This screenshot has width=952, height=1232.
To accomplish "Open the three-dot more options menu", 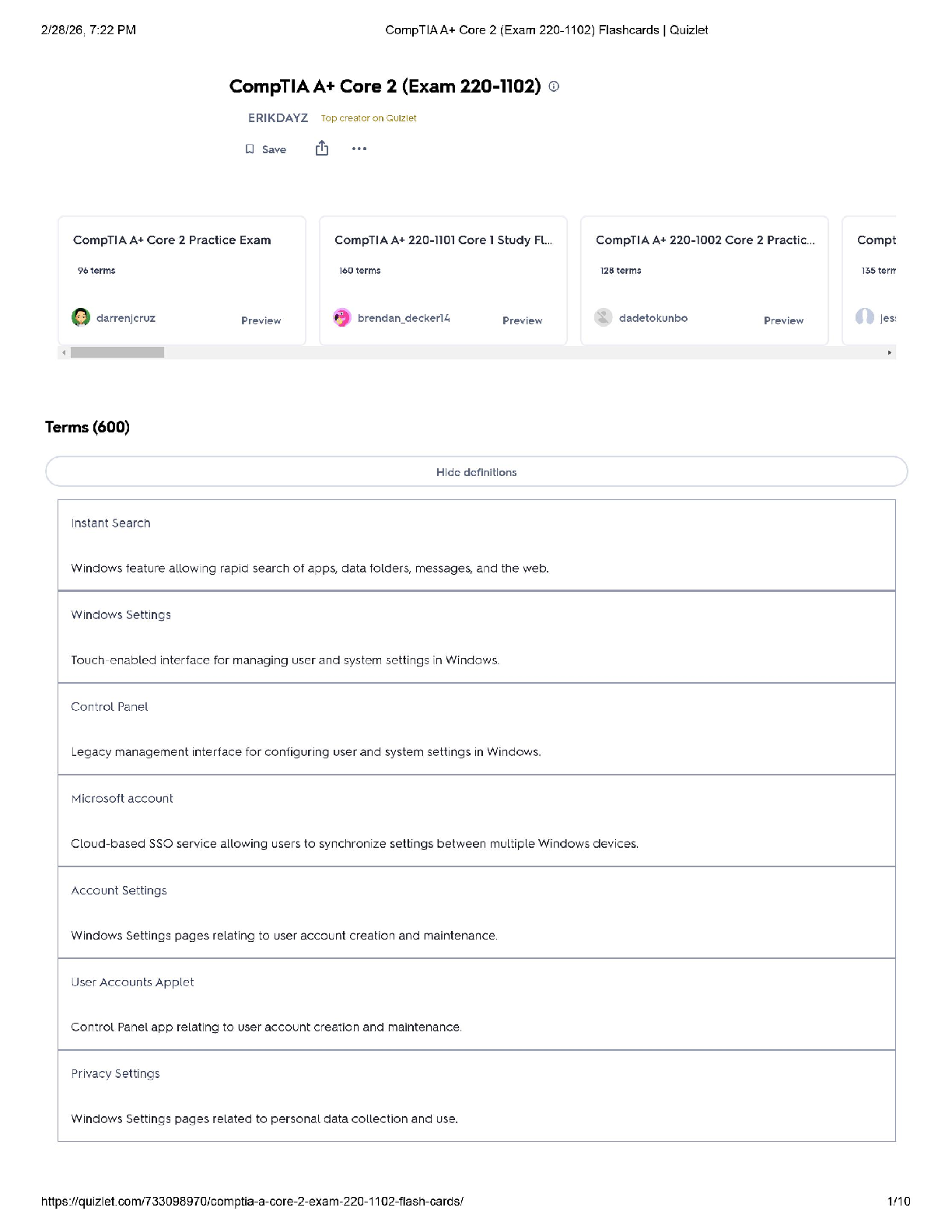I will coord(359,149).
